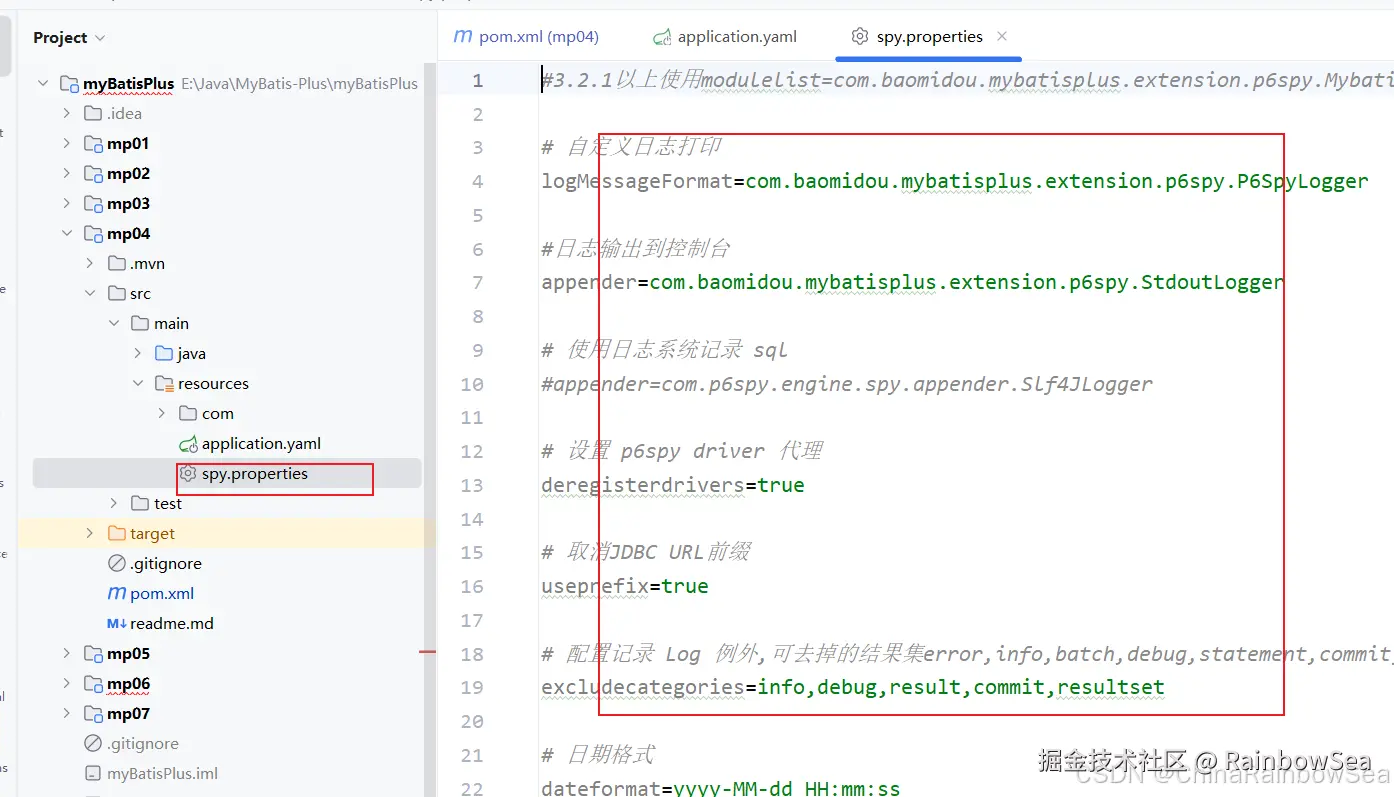Open myBatisPlus.iml in the project tree
Viewport: 1394px width, 797px height.
[162, 773]
